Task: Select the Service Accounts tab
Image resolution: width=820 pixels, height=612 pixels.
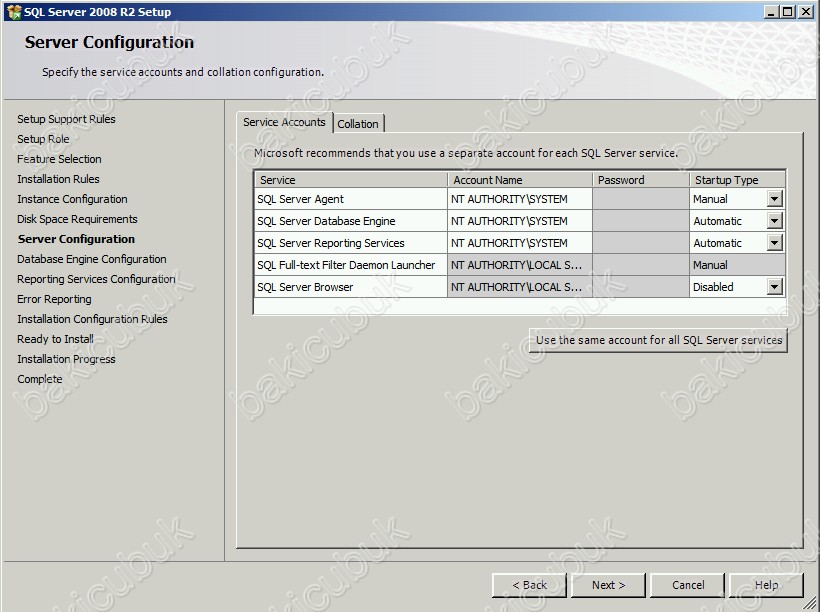Action: pos(284,122)
